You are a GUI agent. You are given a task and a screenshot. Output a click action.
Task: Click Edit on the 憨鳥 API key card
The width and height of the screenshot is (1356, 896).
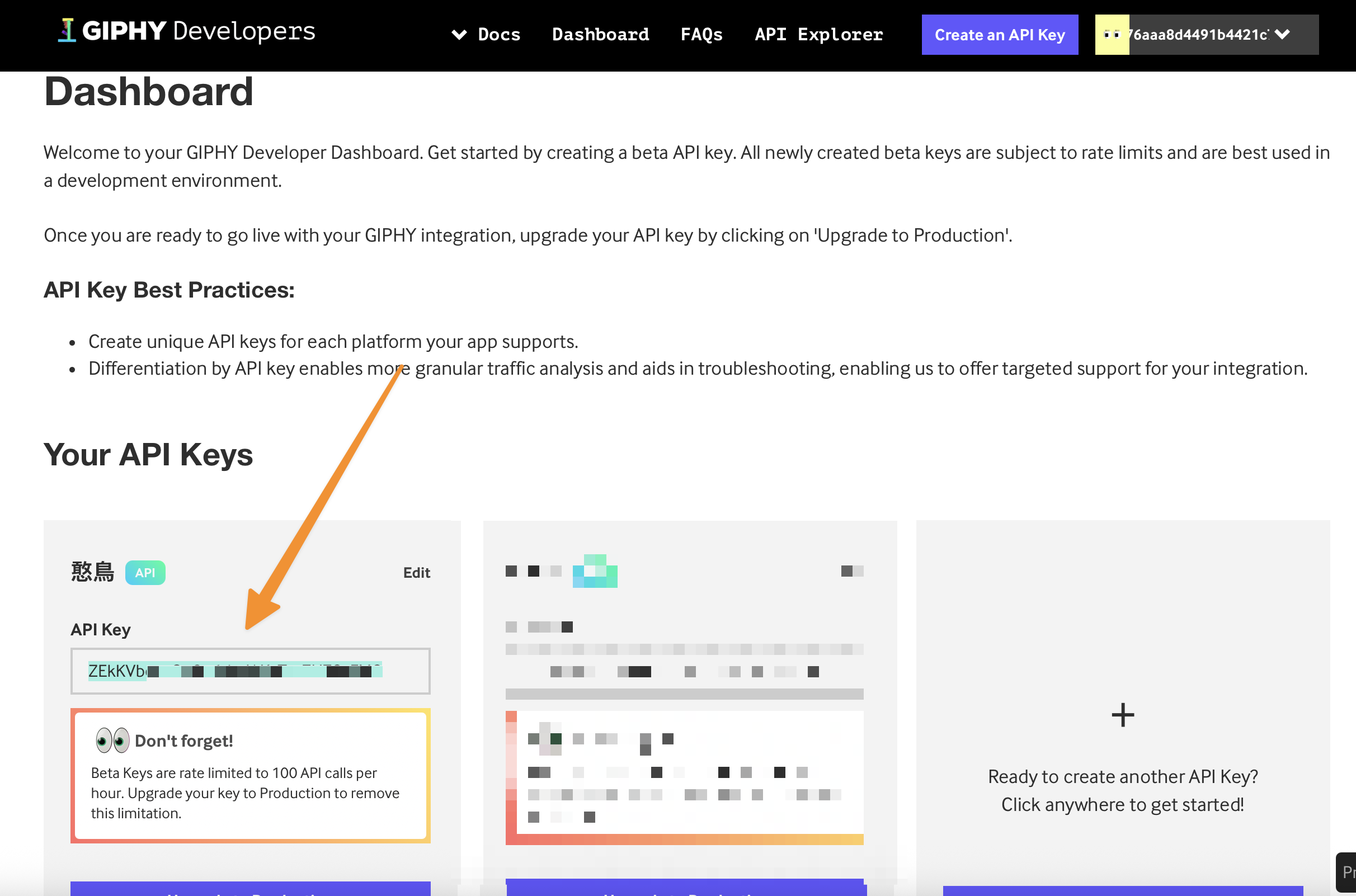417,573
